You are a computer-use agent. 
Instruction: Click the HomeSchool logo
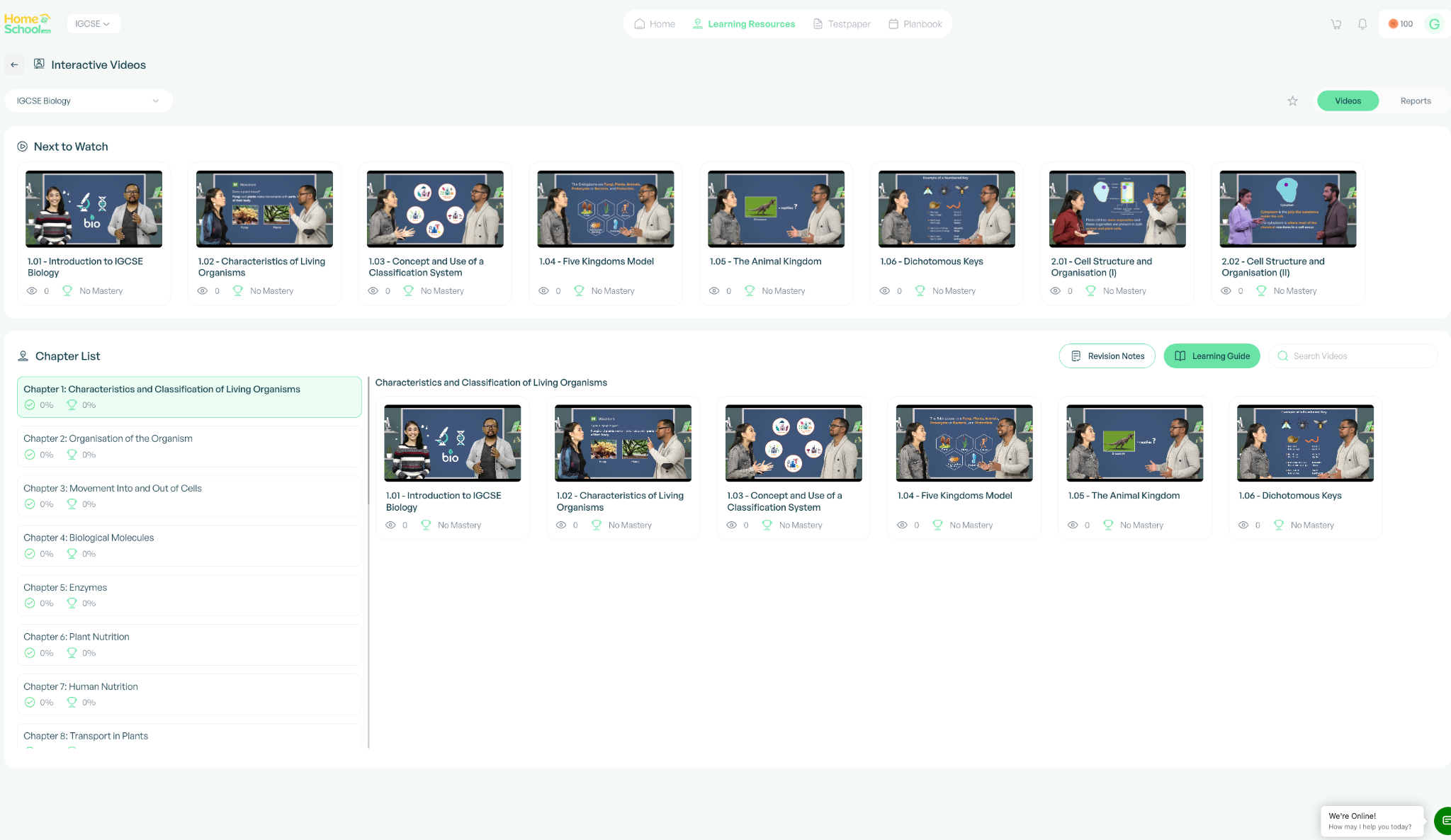[x=28, y=23]
